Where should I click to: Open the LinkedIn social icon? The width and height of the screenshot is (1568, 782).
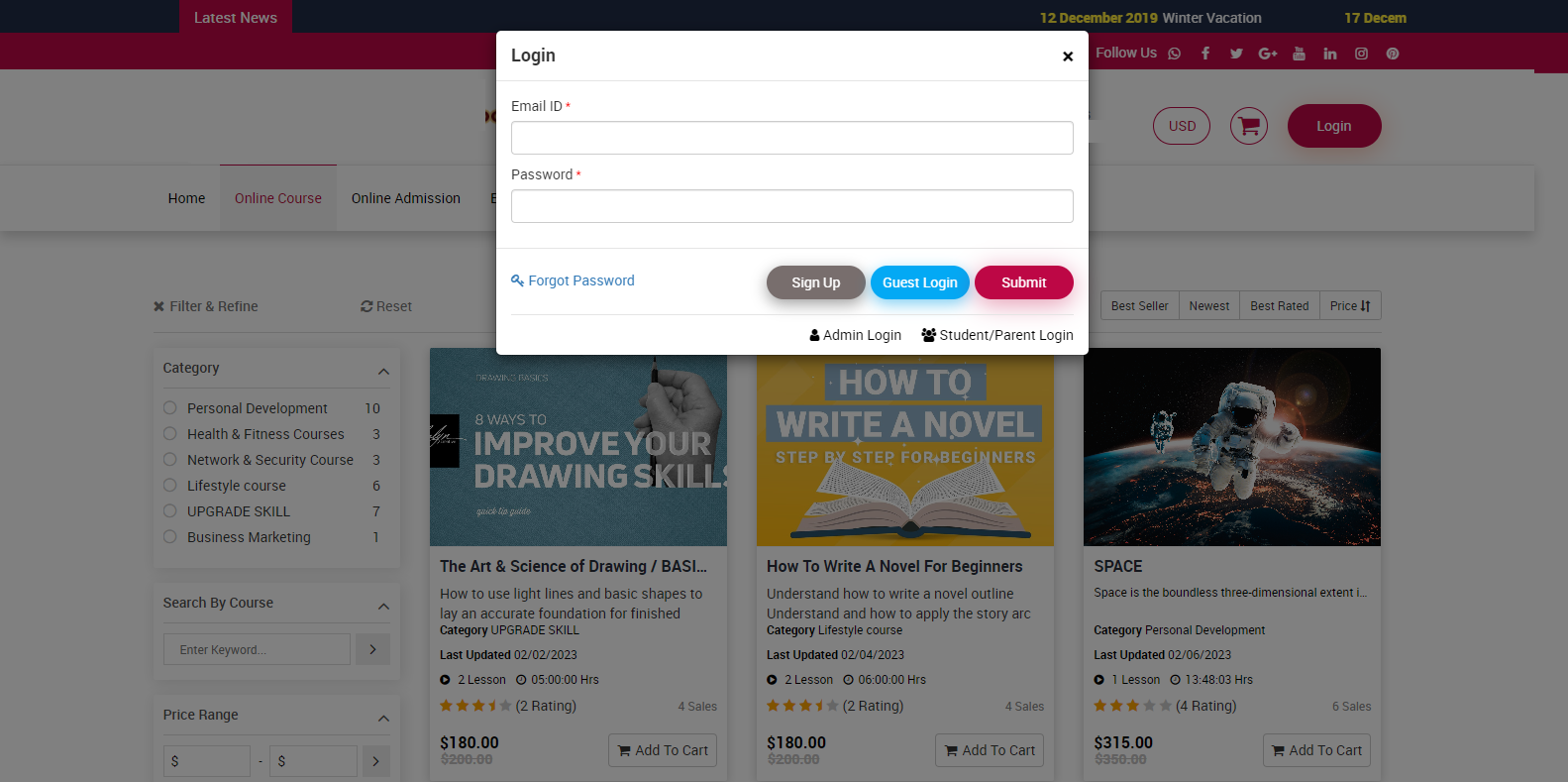point(1330,54)
